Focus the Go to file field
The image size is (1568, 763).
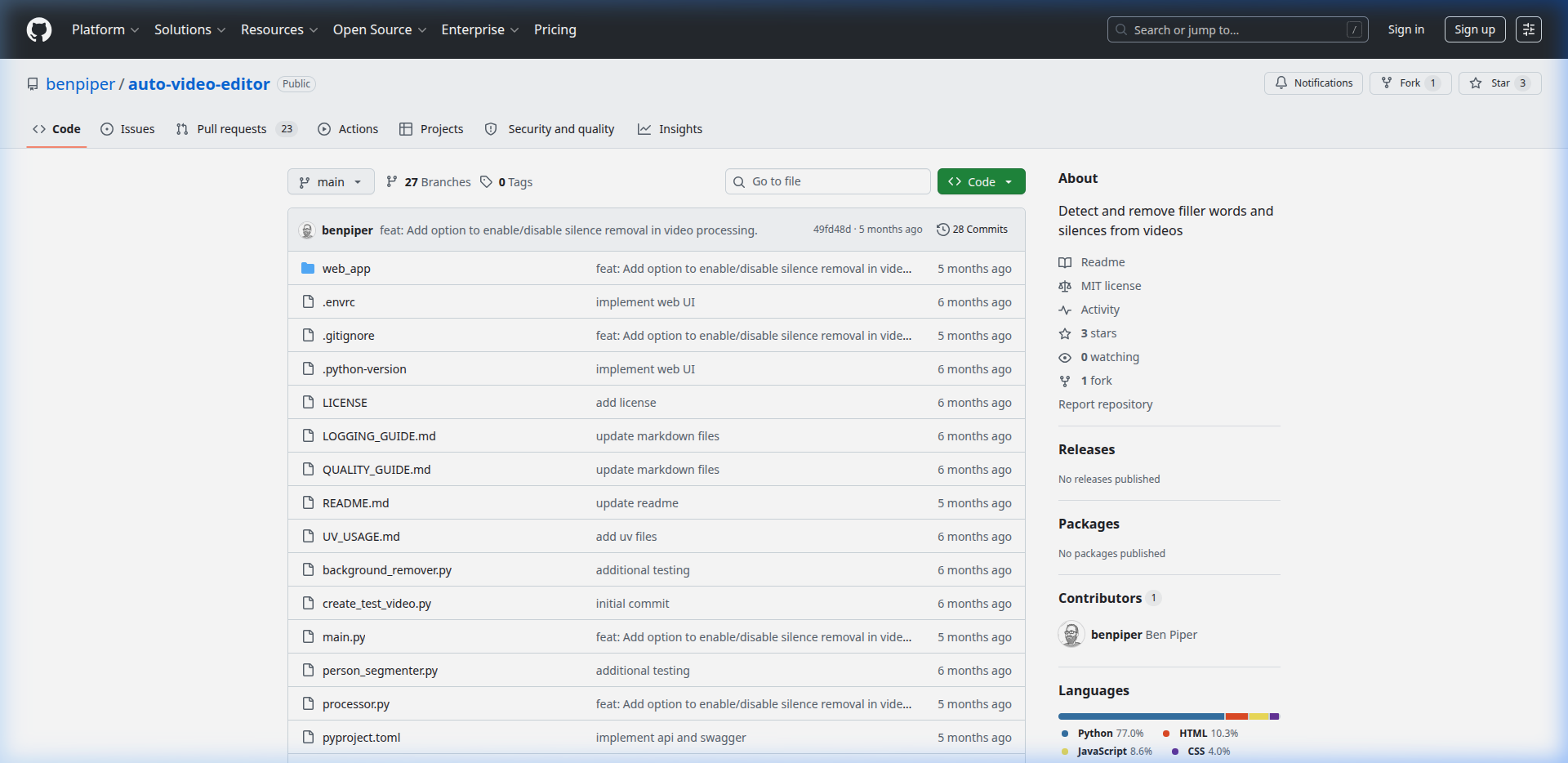coord(828,181)
